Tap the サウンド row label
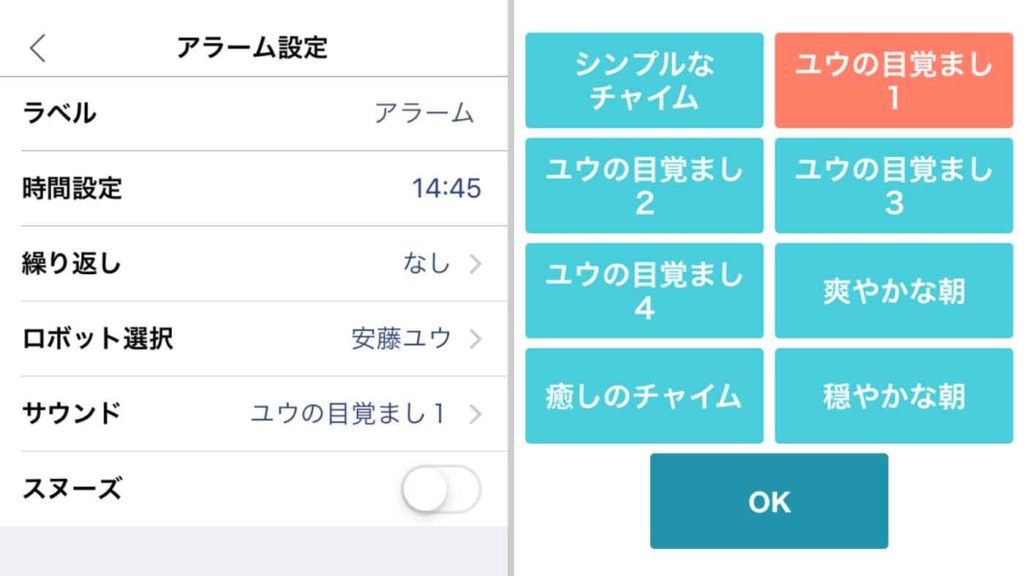1024x576 pixels. click(72, 414)
